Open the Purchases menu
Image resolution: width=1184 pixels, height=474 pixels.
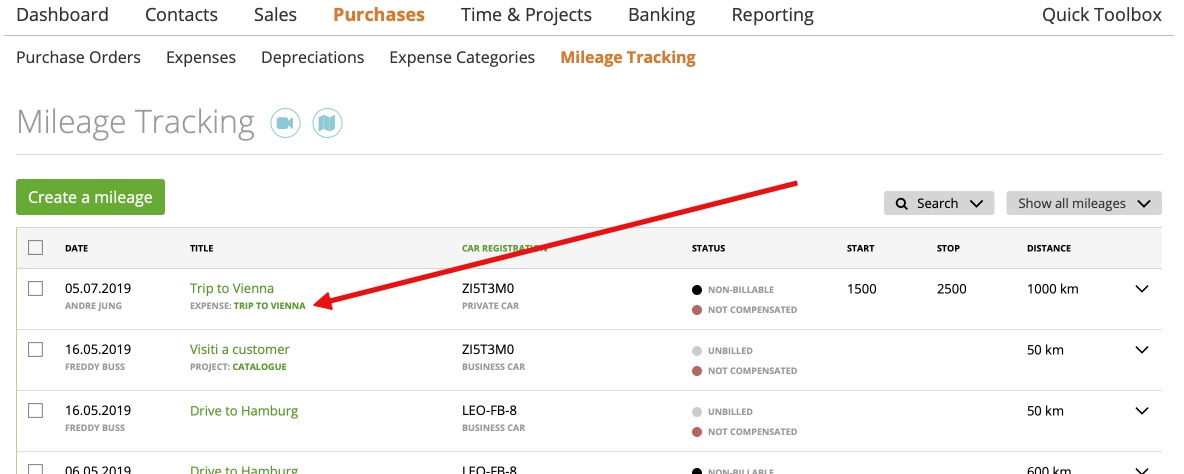tap(378, 14)
